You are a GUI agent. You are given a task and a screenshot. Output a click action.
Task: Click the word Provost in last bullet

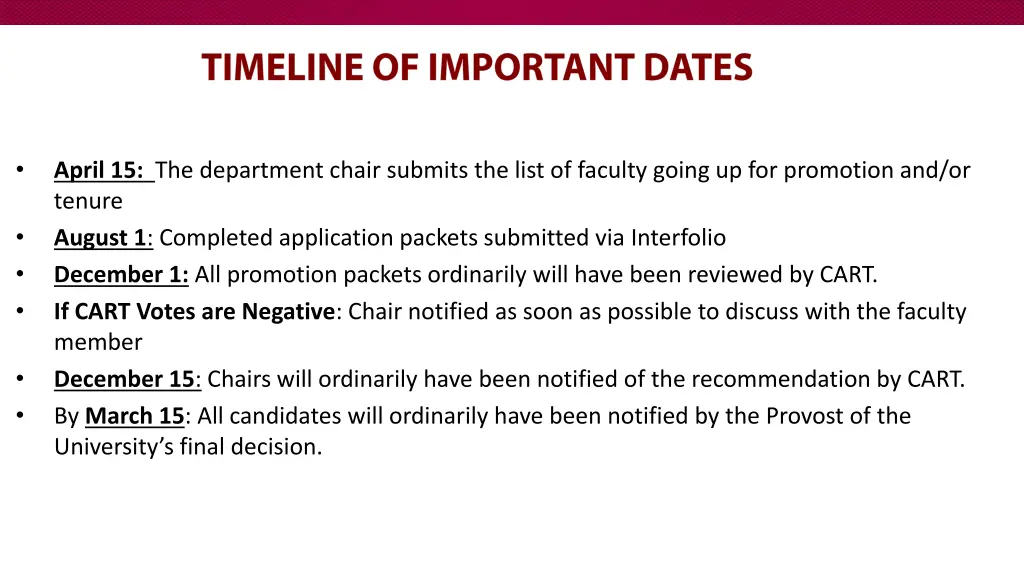805,416
